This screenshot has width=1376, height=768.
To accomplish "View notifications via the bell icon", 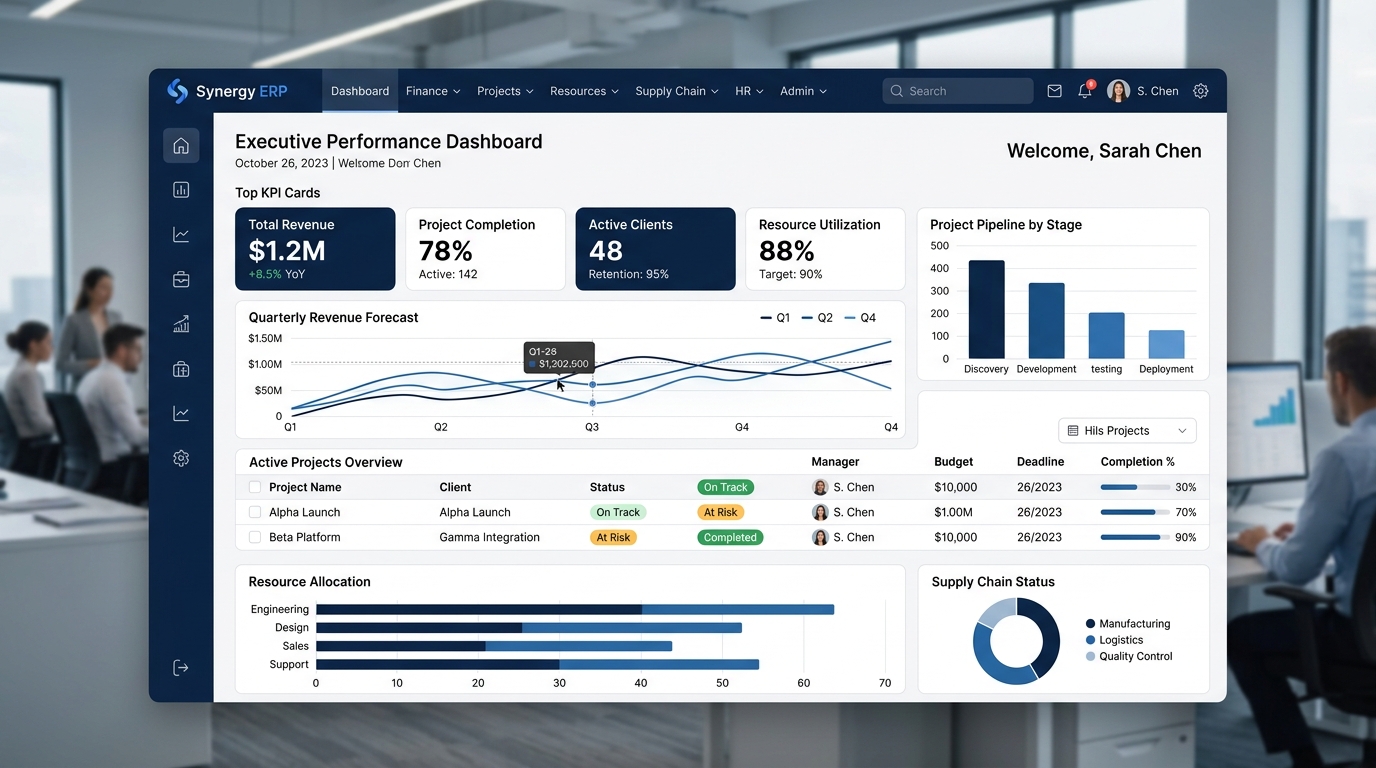I will coord(1085,91).
